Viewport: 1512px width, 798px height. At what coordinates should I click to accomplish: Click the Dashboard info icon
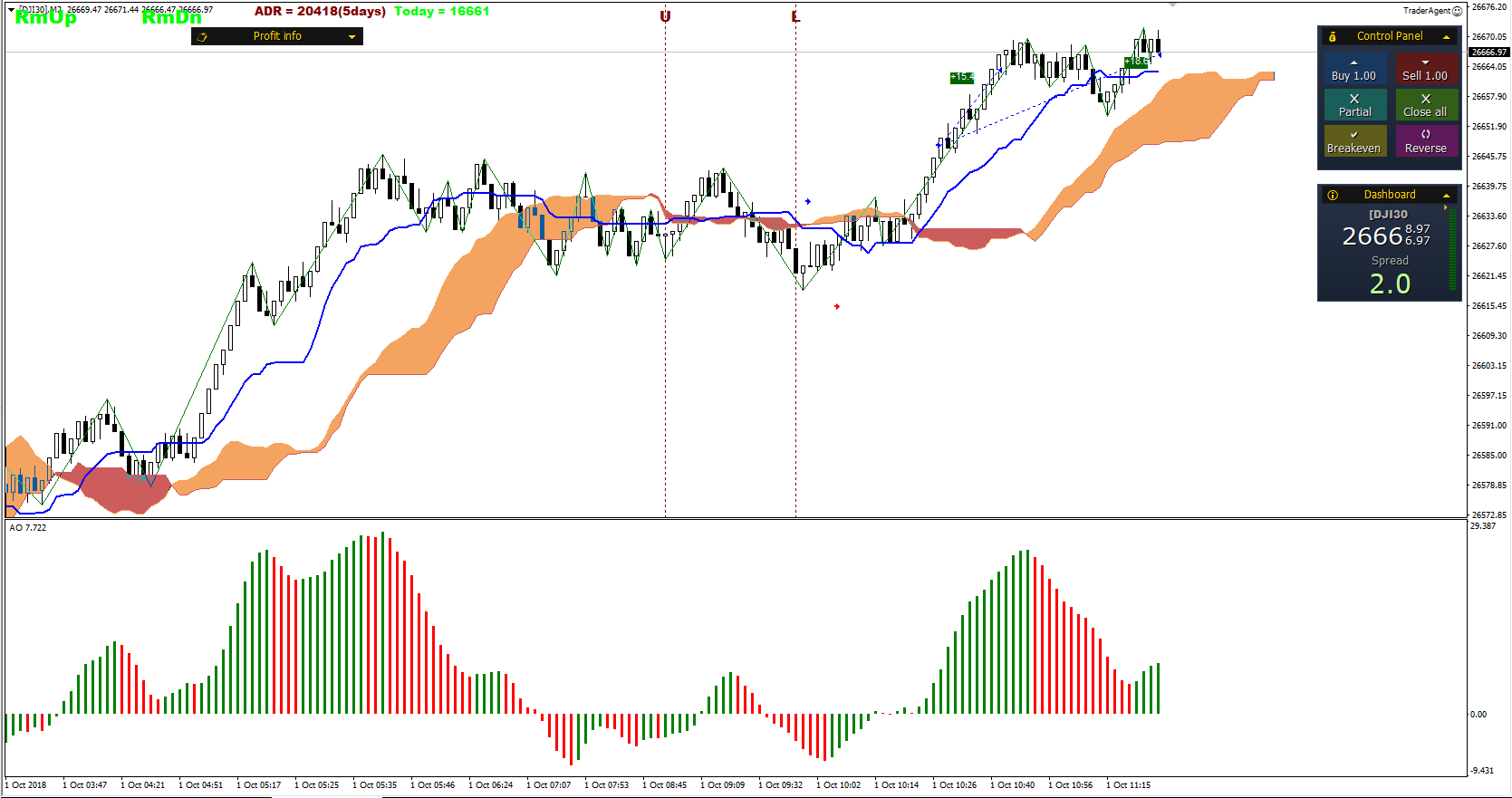pyautogui.click(x=1333, y=195)
